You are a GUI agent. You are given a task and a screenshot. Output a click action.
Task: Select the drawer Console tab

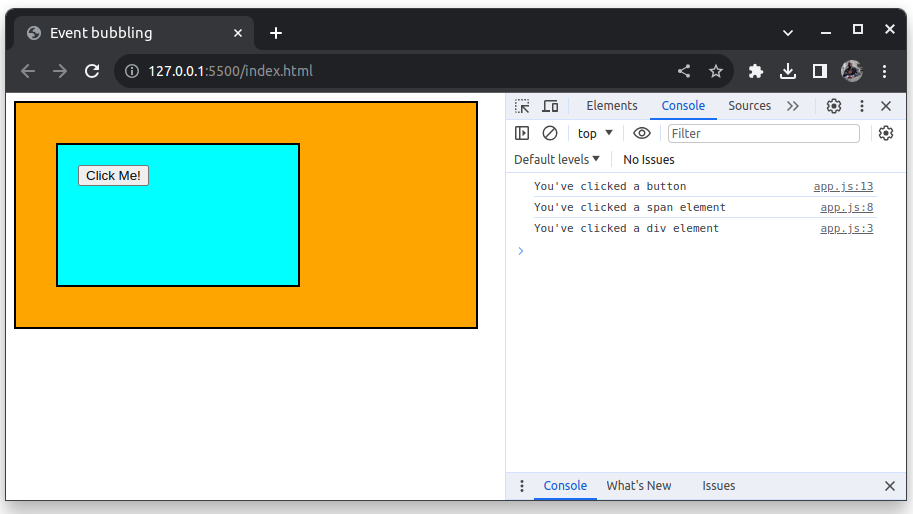point(565,485)
